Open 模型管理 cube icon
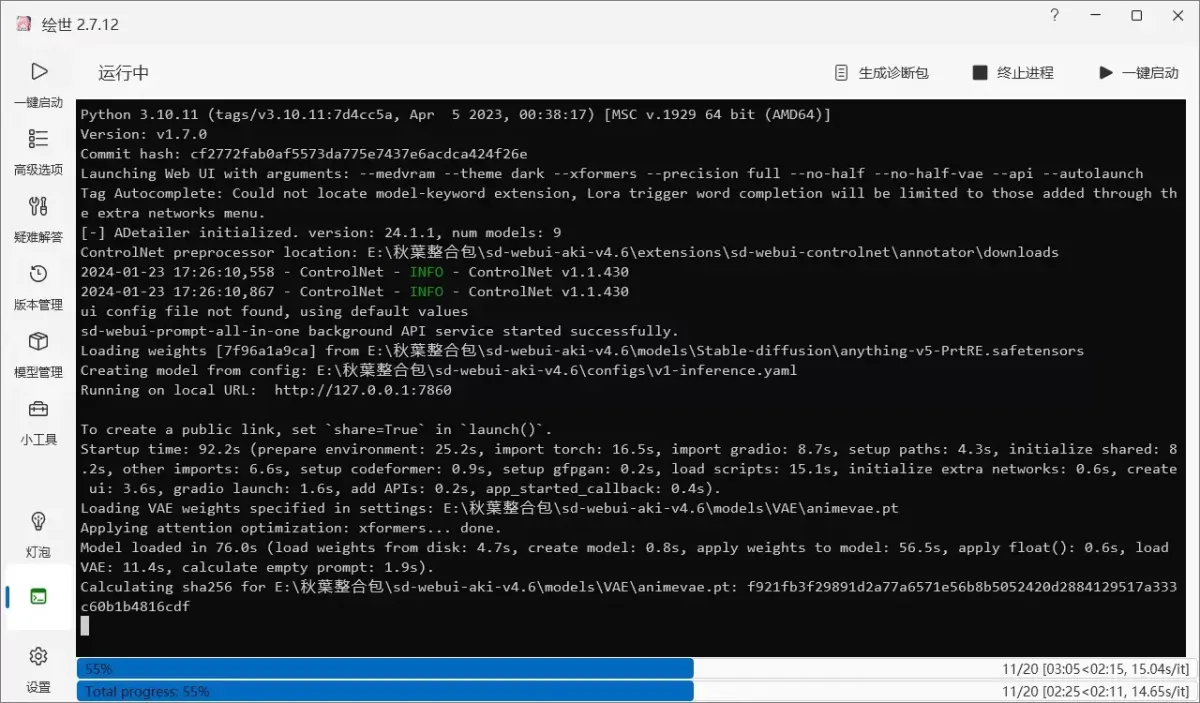The image size is (1200, 703). point(38,342)
